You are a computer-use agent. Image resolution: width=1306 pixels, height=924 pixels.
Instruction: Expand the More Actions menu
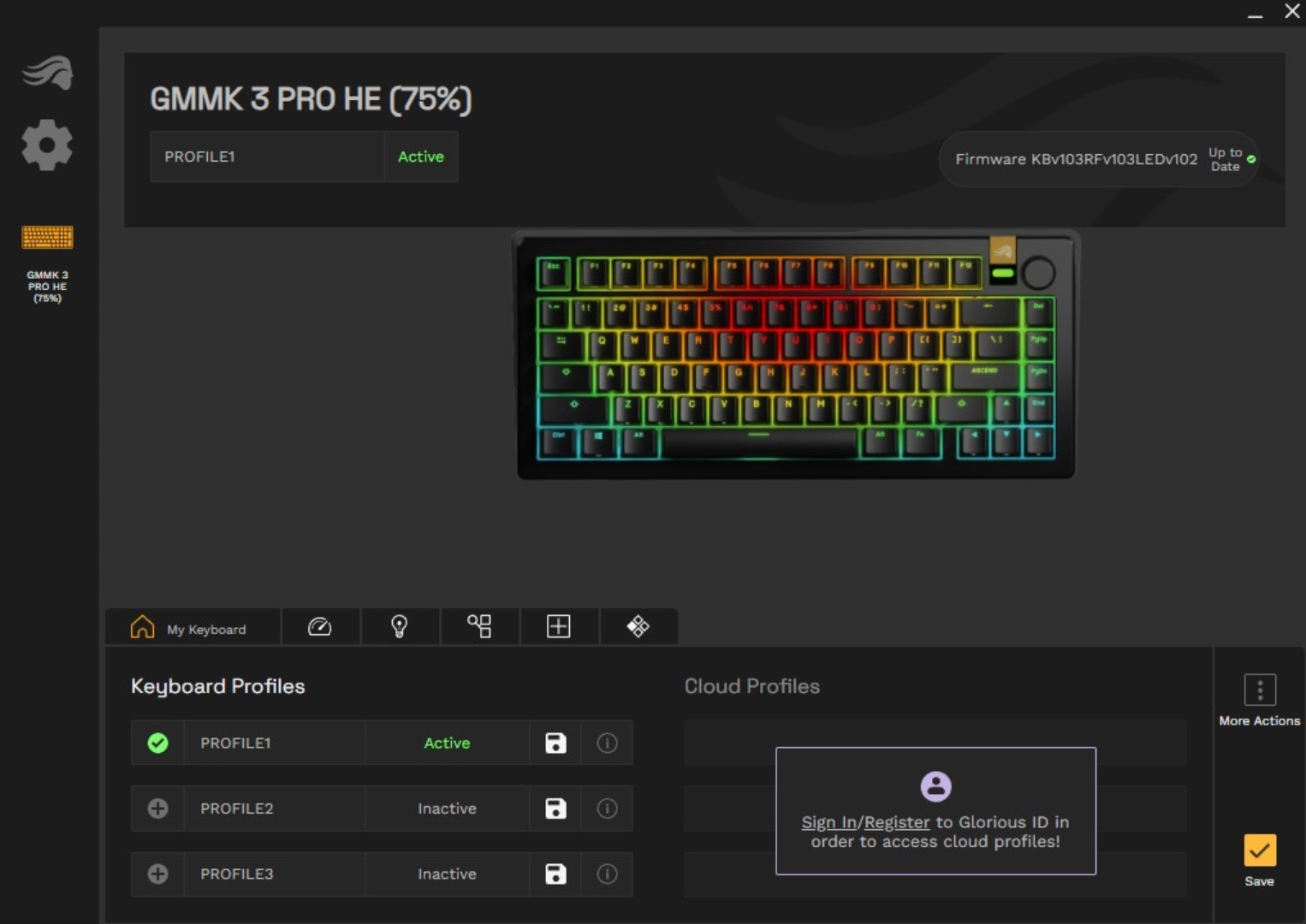click(x=1259, y=690)
